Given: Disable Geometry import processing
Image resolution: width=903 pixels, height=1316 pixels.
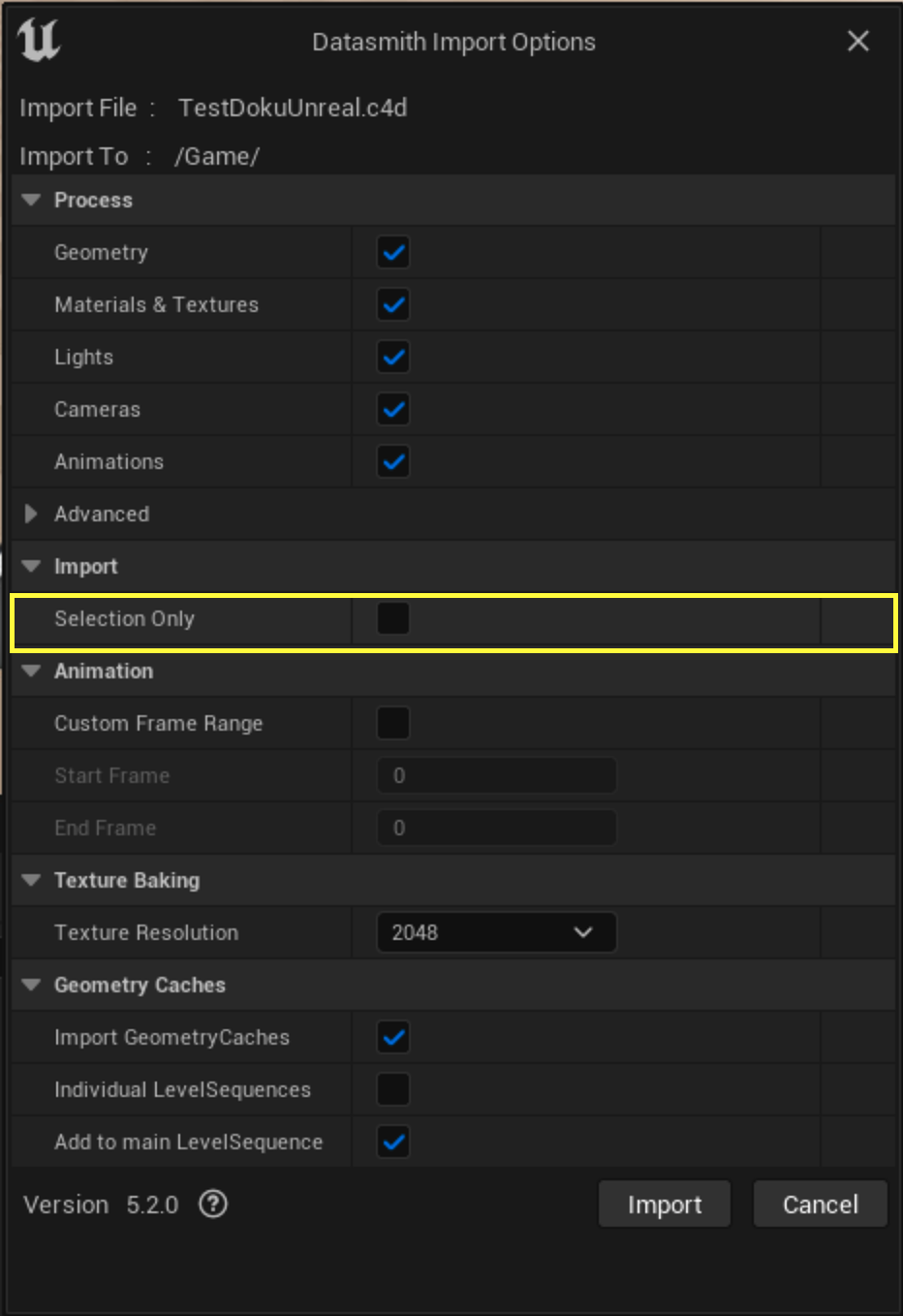Looking at the screenshot, I should (x=392, y=252).
